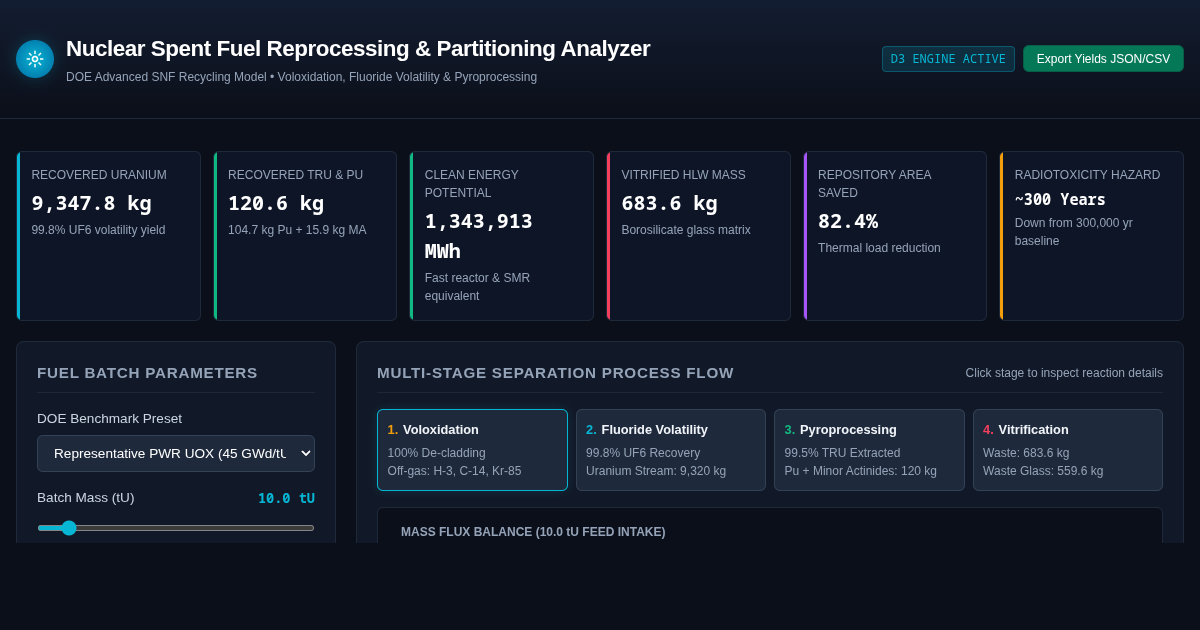Click the 10.0 tU batch mass readout
Viewport: 1200px width, 630px height.
286,498
